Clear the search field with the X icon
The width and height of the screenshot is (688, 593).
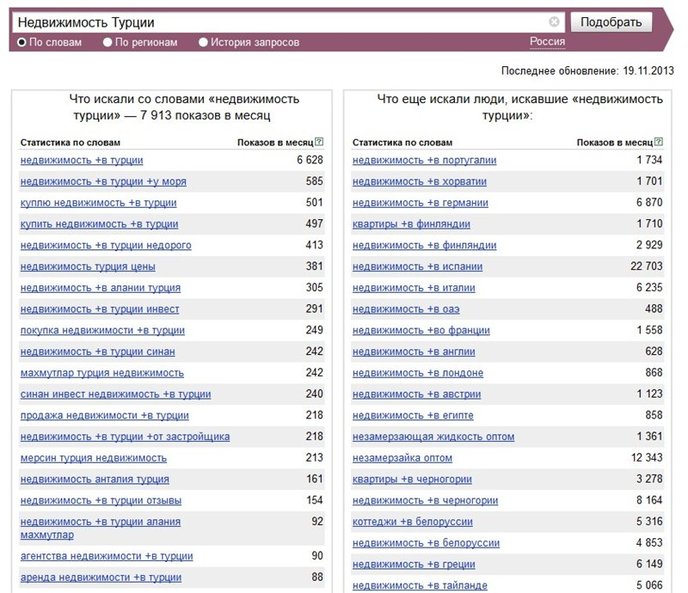pyautogui.click(x=554, y=22)
